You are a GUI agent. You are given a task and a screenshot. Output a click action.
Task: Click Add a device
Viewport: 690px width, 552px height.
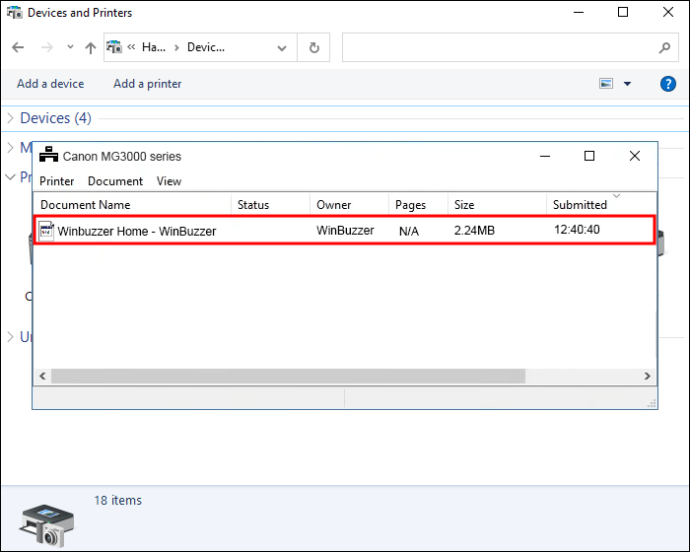pos(51,84)
